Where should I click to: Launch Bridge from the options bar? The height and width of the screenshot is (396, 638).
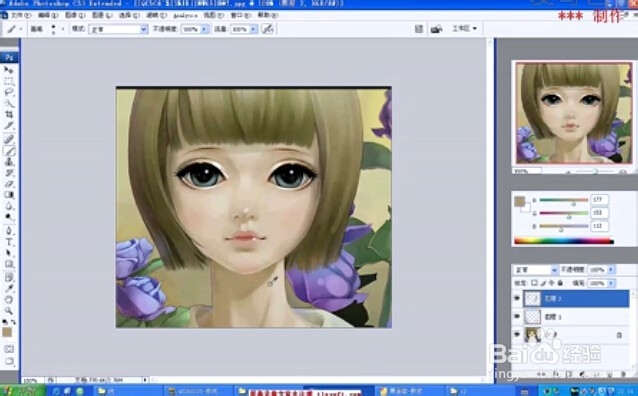click(436, 29)
